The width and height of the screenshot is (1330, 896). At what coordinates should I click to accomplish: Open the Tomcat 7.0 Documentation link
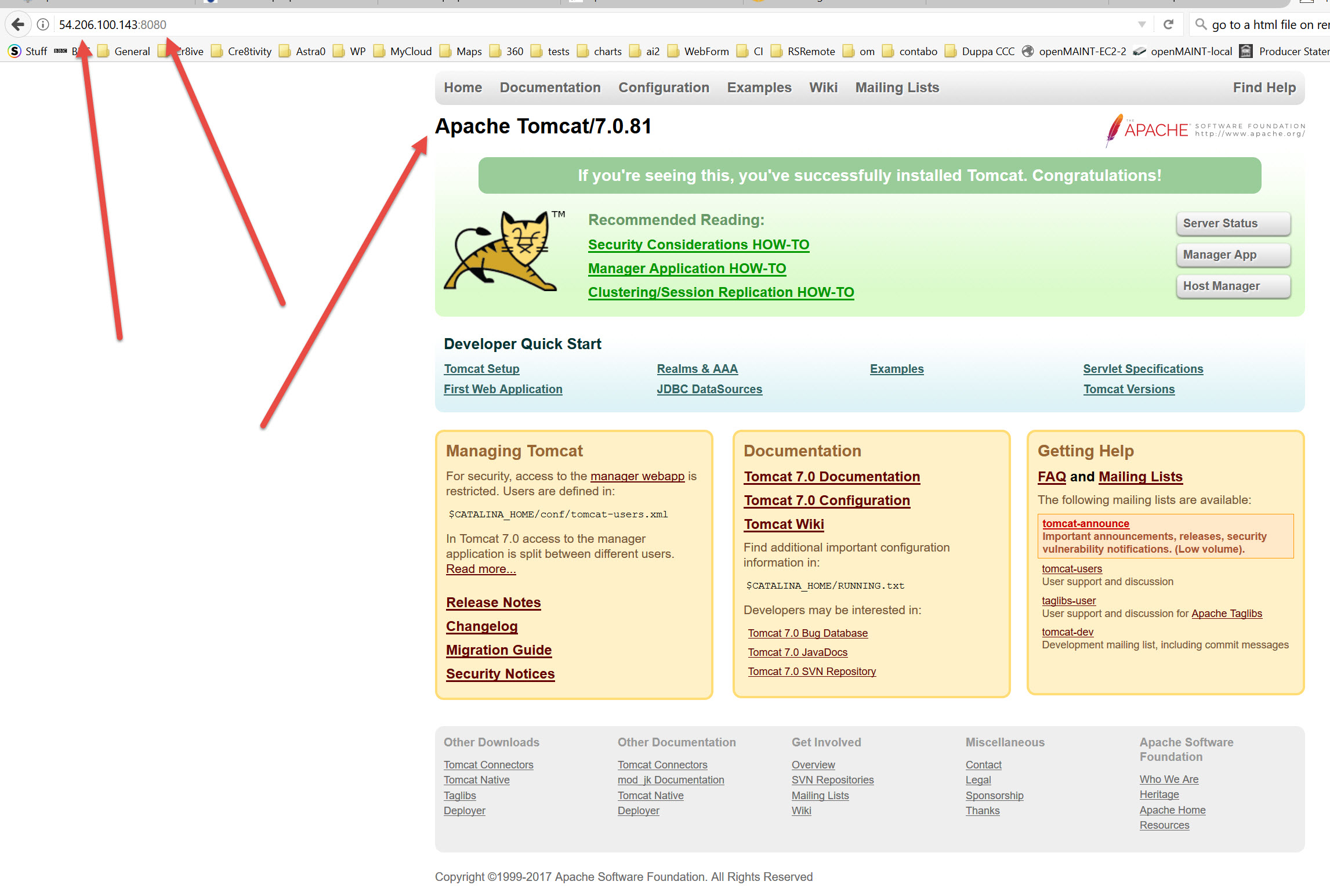tap(831, 477)
